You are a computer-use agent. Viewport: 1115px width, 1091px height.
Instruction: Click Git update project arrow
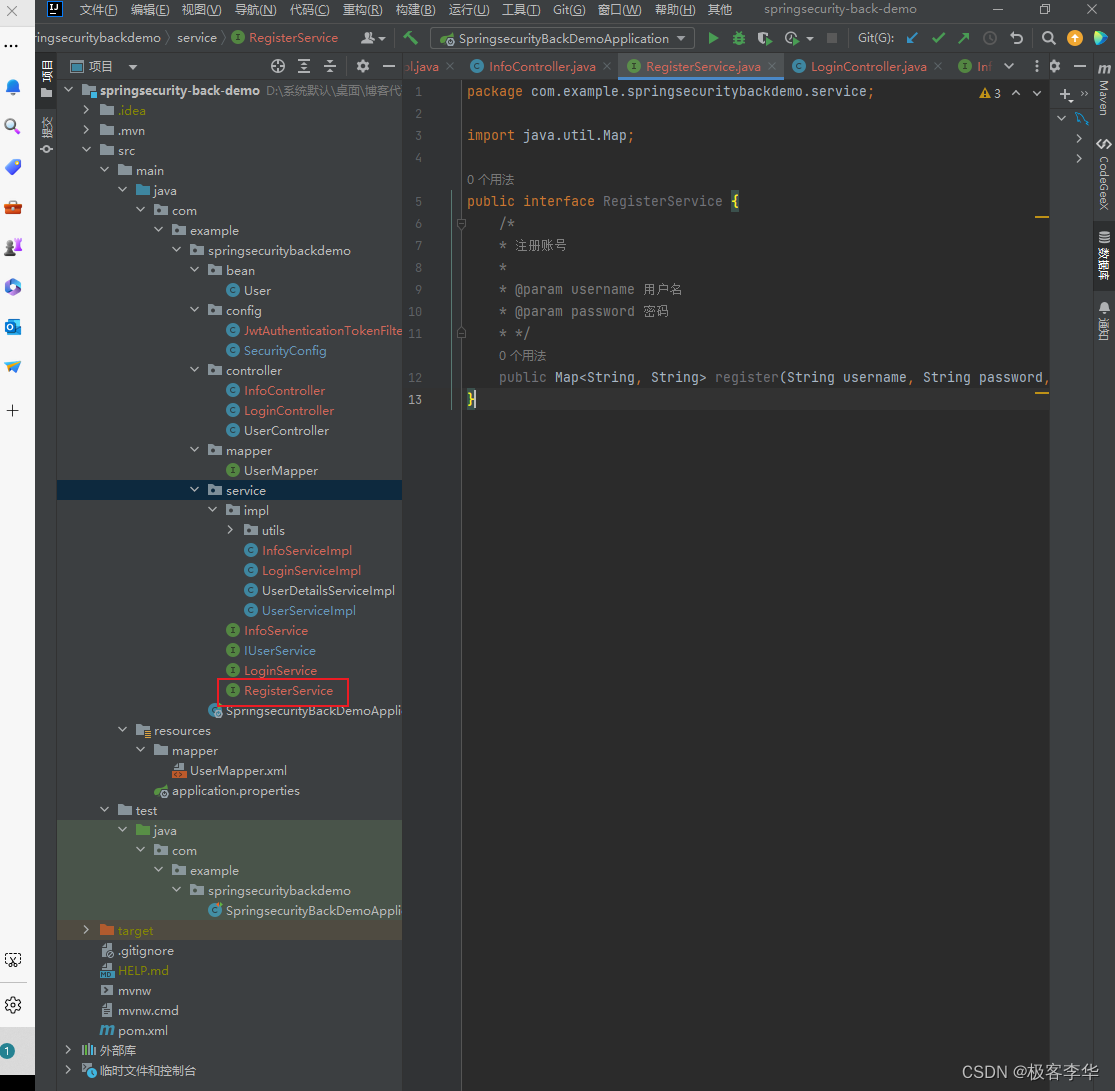[x=911, y=38]
